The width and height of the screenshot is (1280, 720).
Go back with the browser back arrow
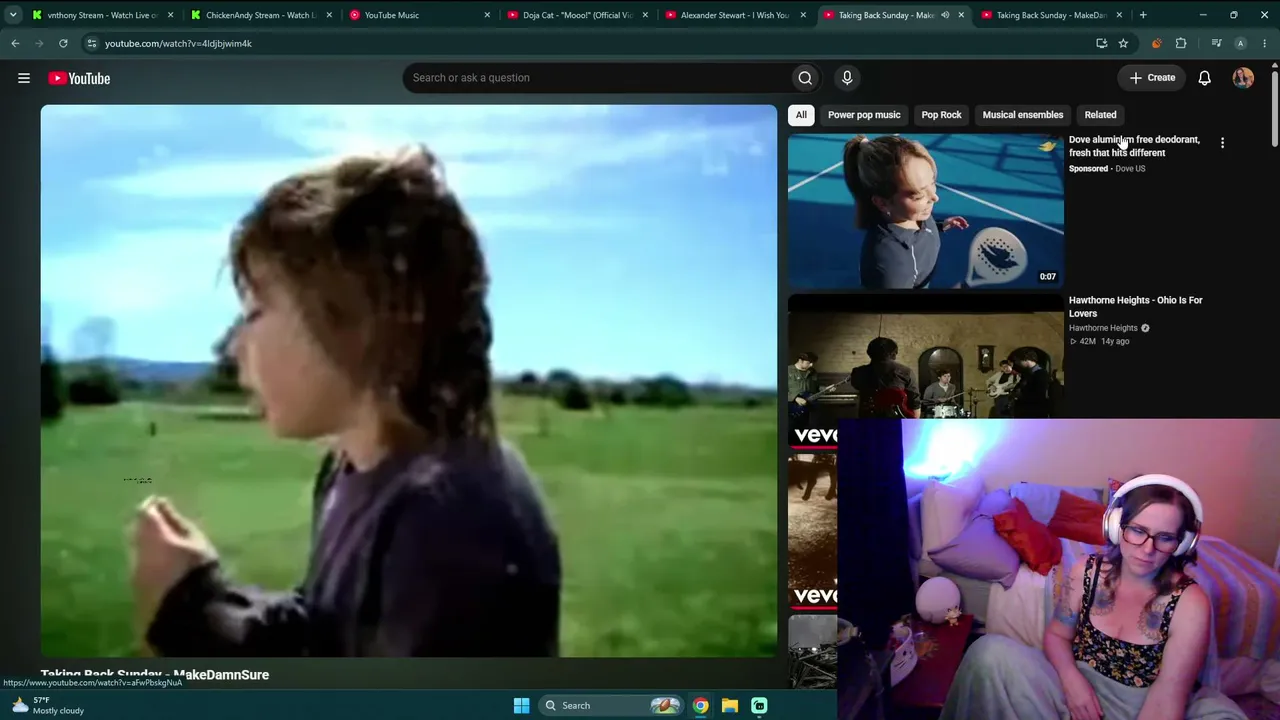(15, 43)
